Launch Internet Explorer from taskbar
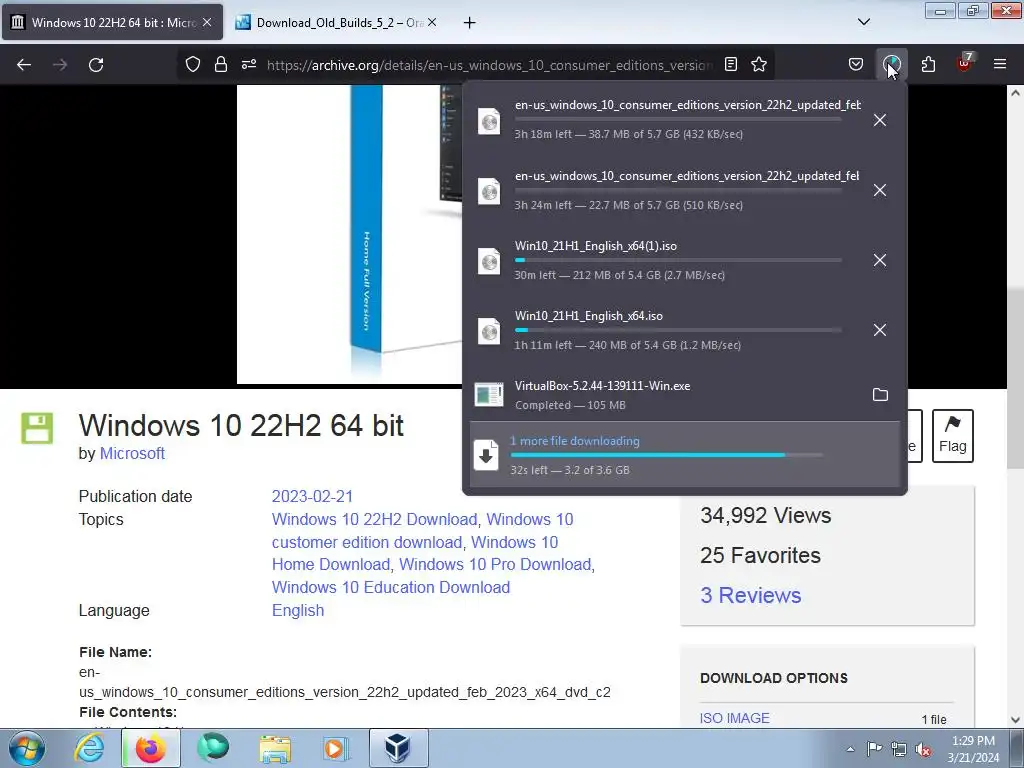Image resolution: width=1024 pixels, height=768 pixels. point(89,748)
